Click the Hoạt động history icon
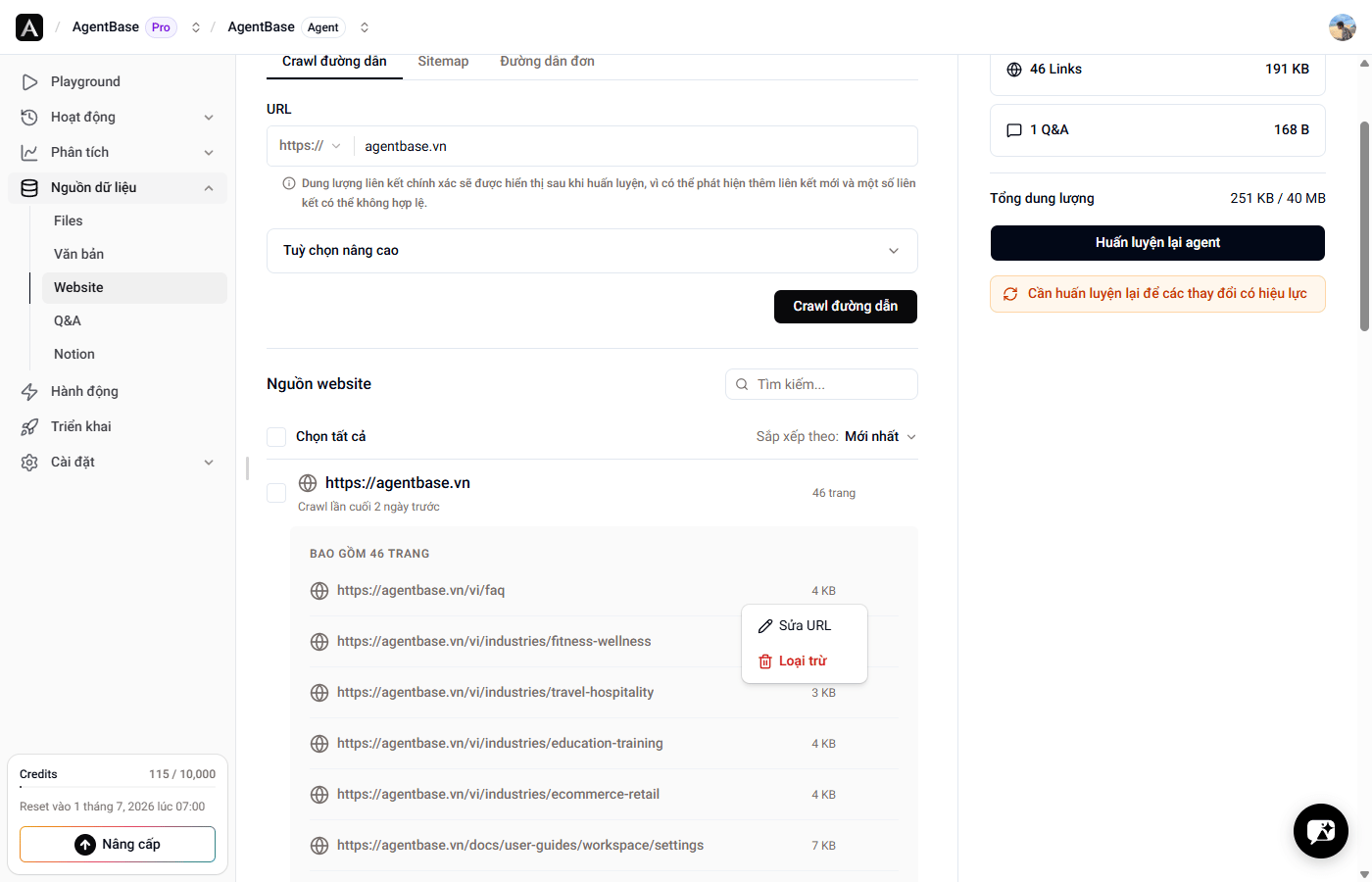 tap(29, 118)
